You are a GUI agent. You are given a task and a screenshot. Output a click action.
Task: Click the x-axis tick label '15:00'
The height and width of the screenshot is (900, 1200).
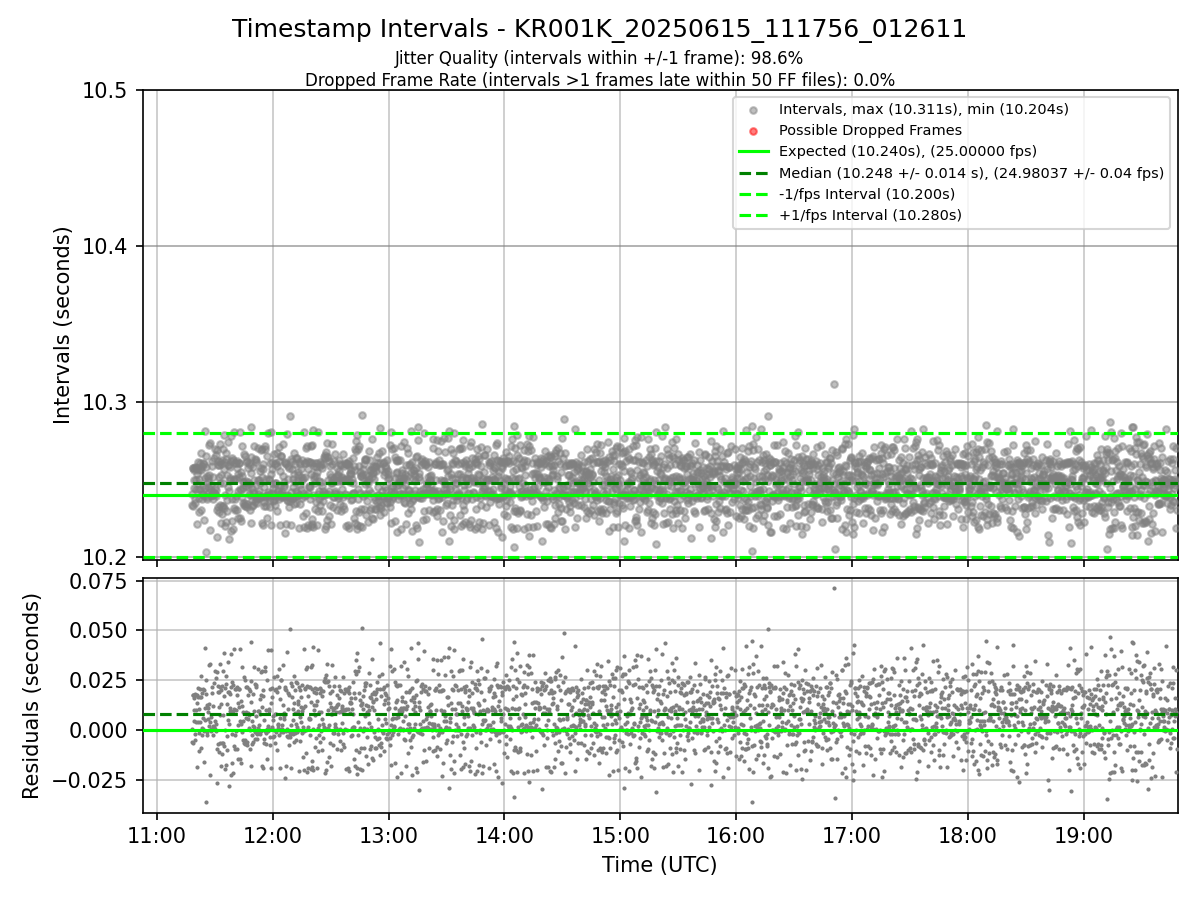(x=620, y=835)
